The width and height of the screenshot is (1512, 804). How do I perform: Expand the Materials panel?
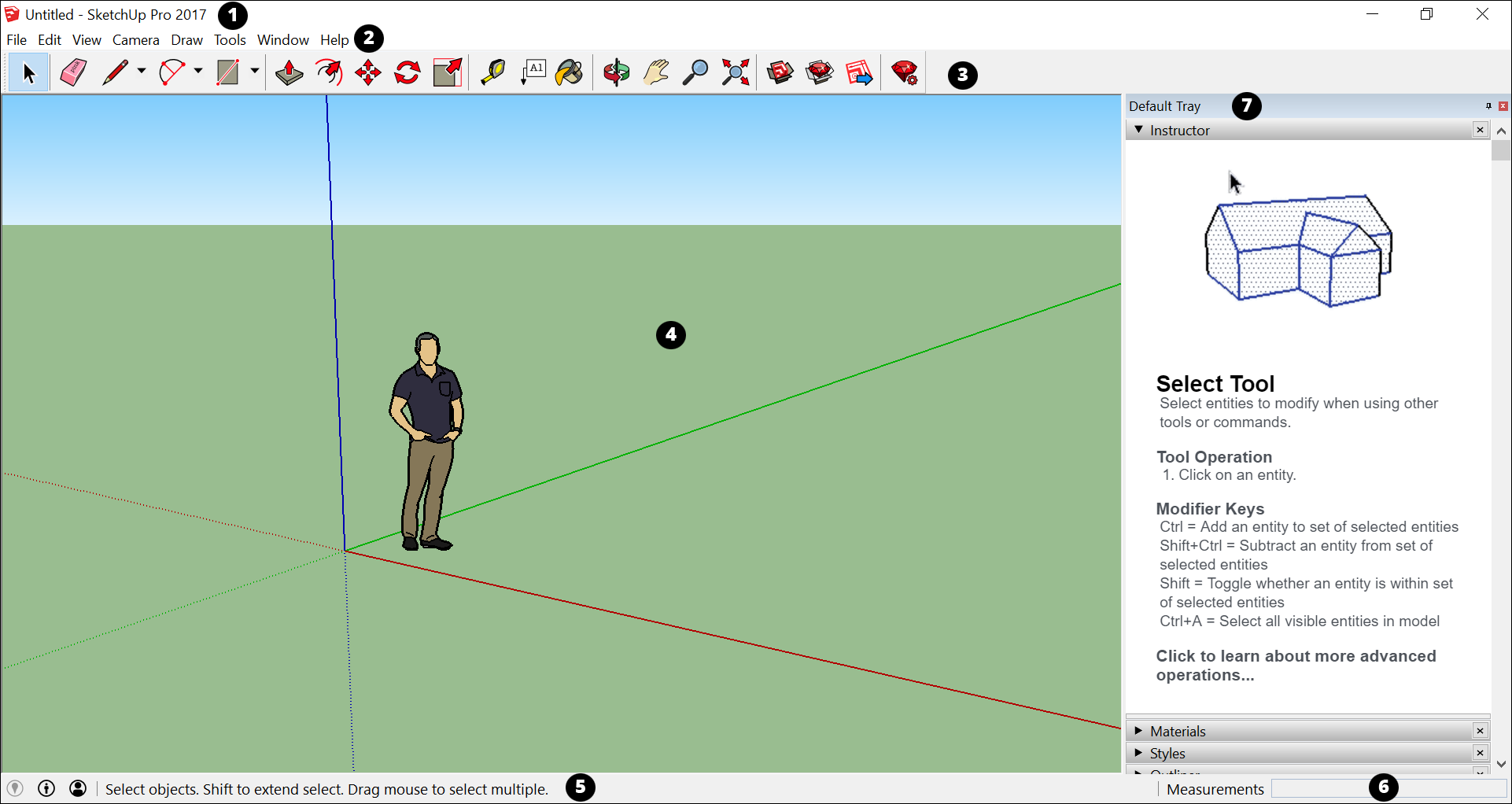(1138, 731)
